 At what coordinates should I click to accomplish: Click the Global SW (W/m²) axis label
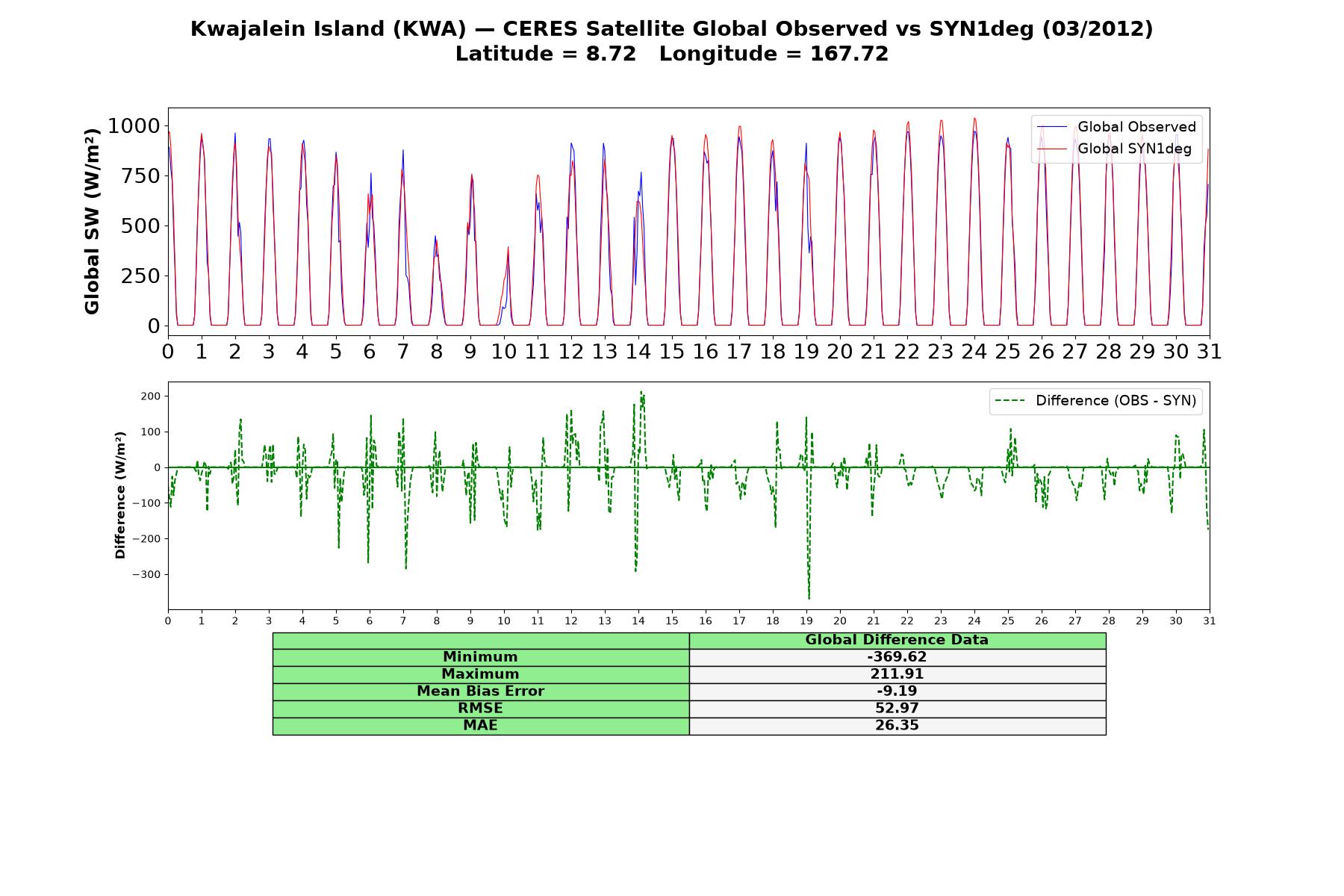[92, 222]
